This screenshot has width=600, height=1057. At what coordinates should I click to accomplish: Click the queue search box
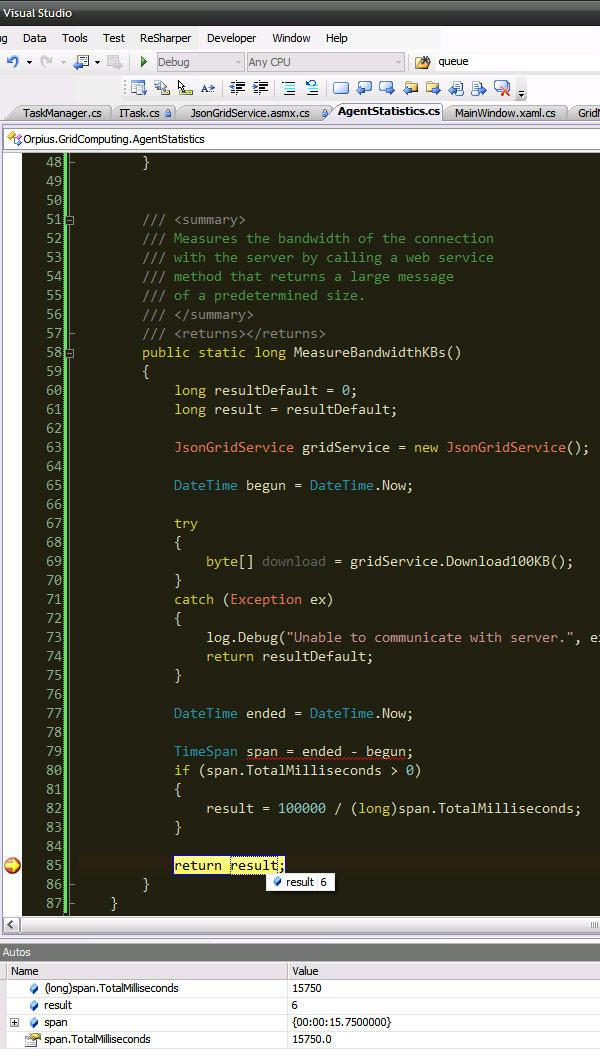pos(518,62)
